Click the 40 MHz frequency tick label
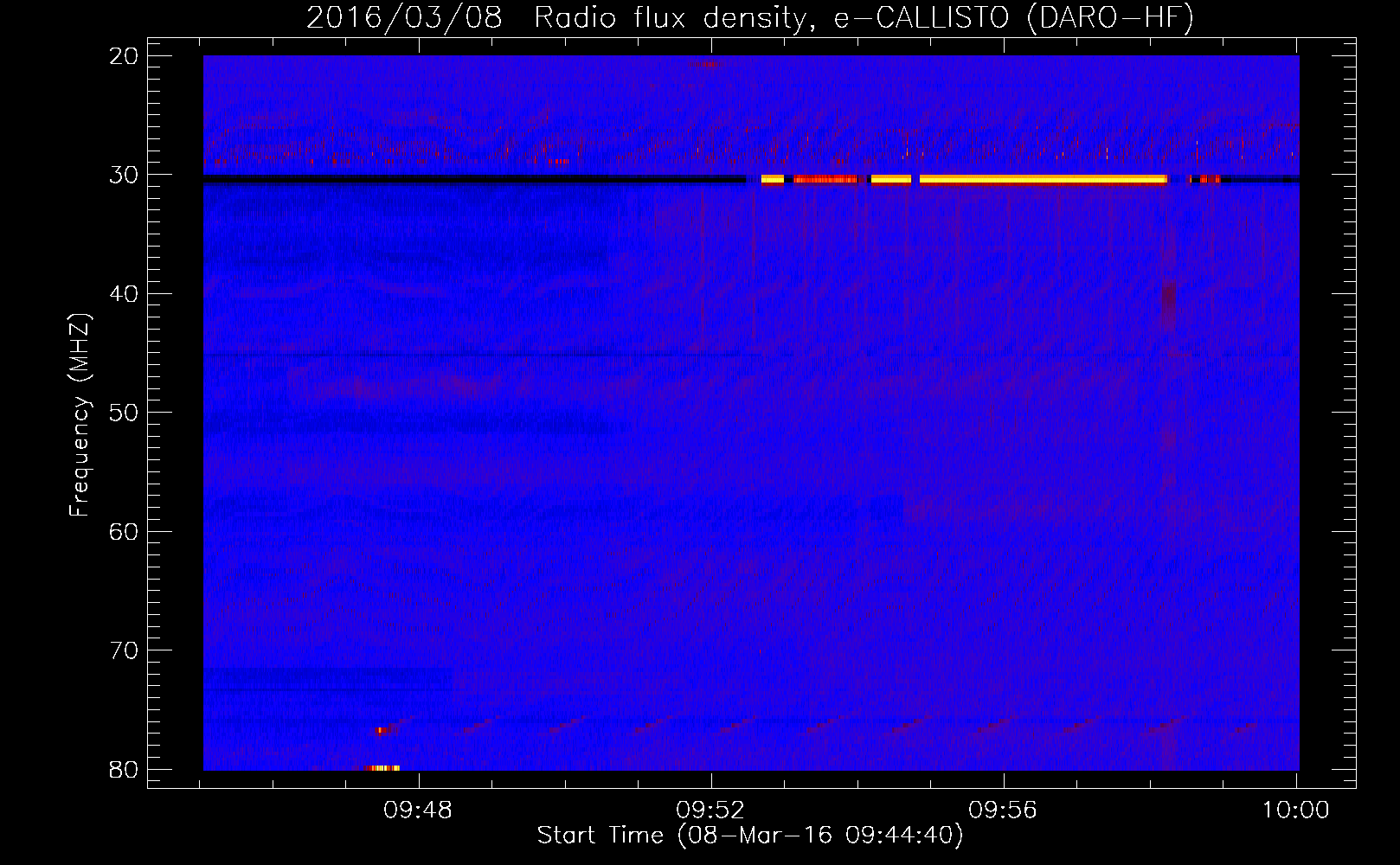Image resolution: width=1400 pixels, height=865 pixels. [x=124, y=294]
